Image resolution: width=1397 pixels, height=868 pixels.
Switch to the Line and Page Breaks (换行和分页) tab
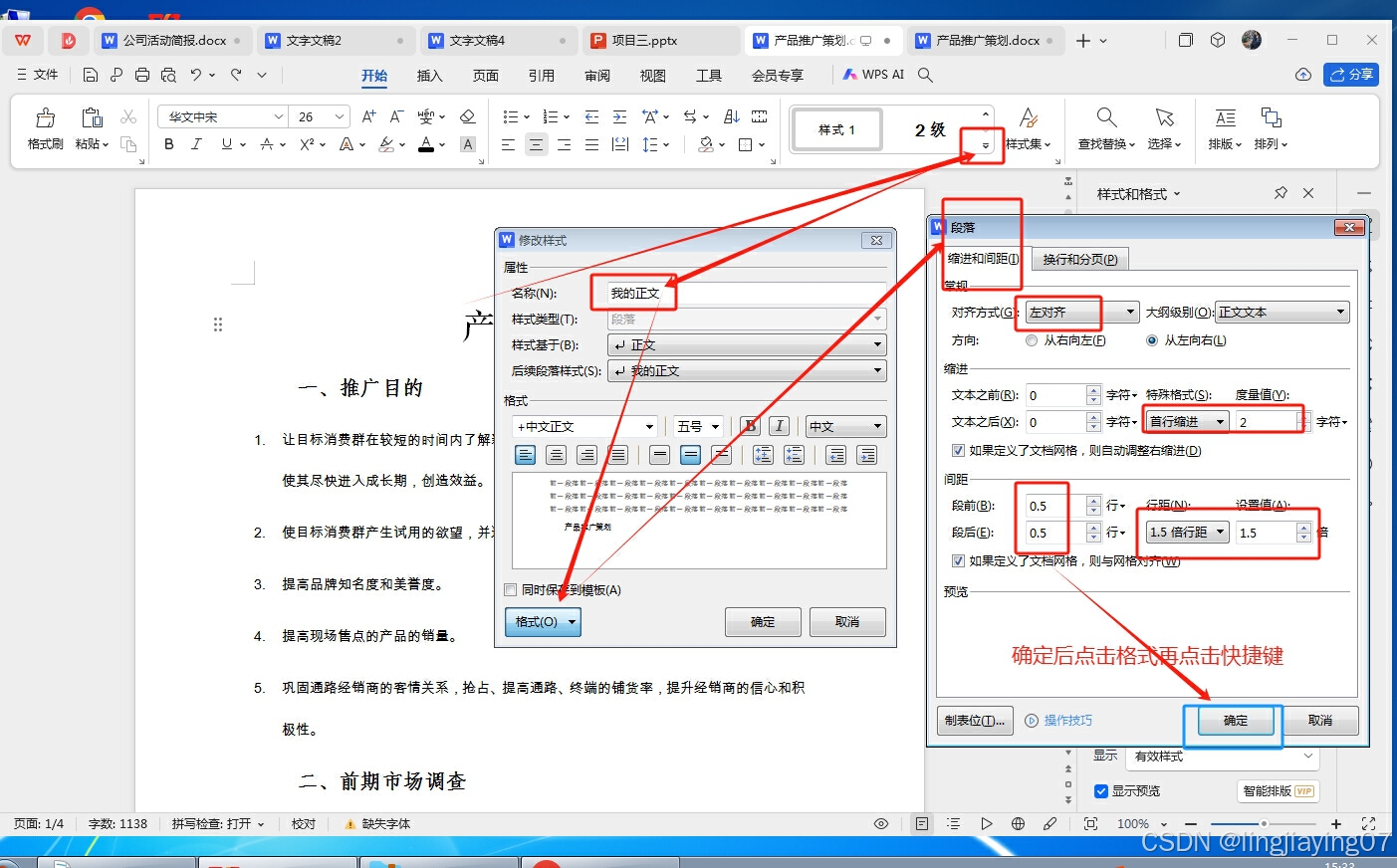(1080, 260)
